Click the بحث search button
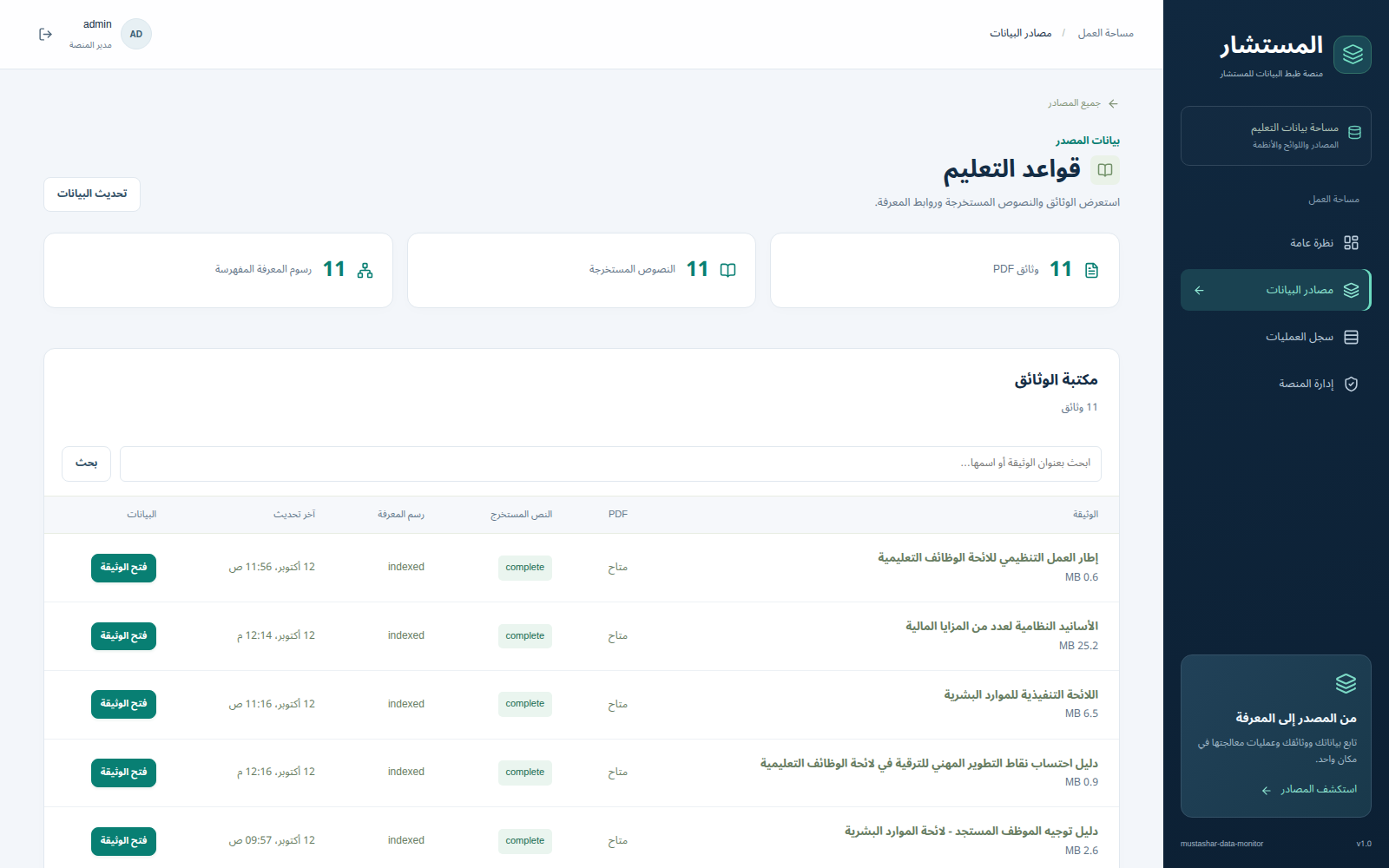The height and width of the screenshot is (868, 1389). click(x=86, y=464)
